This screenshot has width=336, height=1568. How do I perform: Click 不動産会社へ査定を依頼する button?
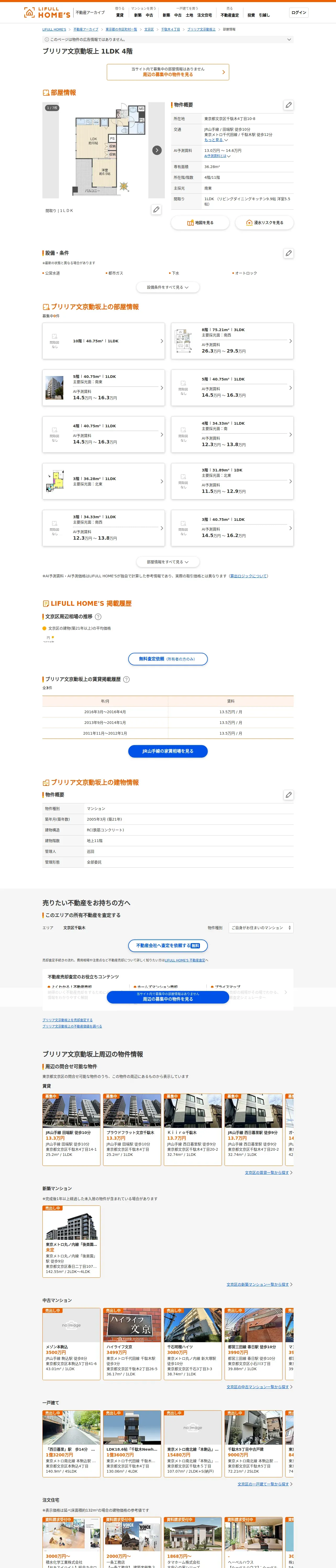click(168, 946)
